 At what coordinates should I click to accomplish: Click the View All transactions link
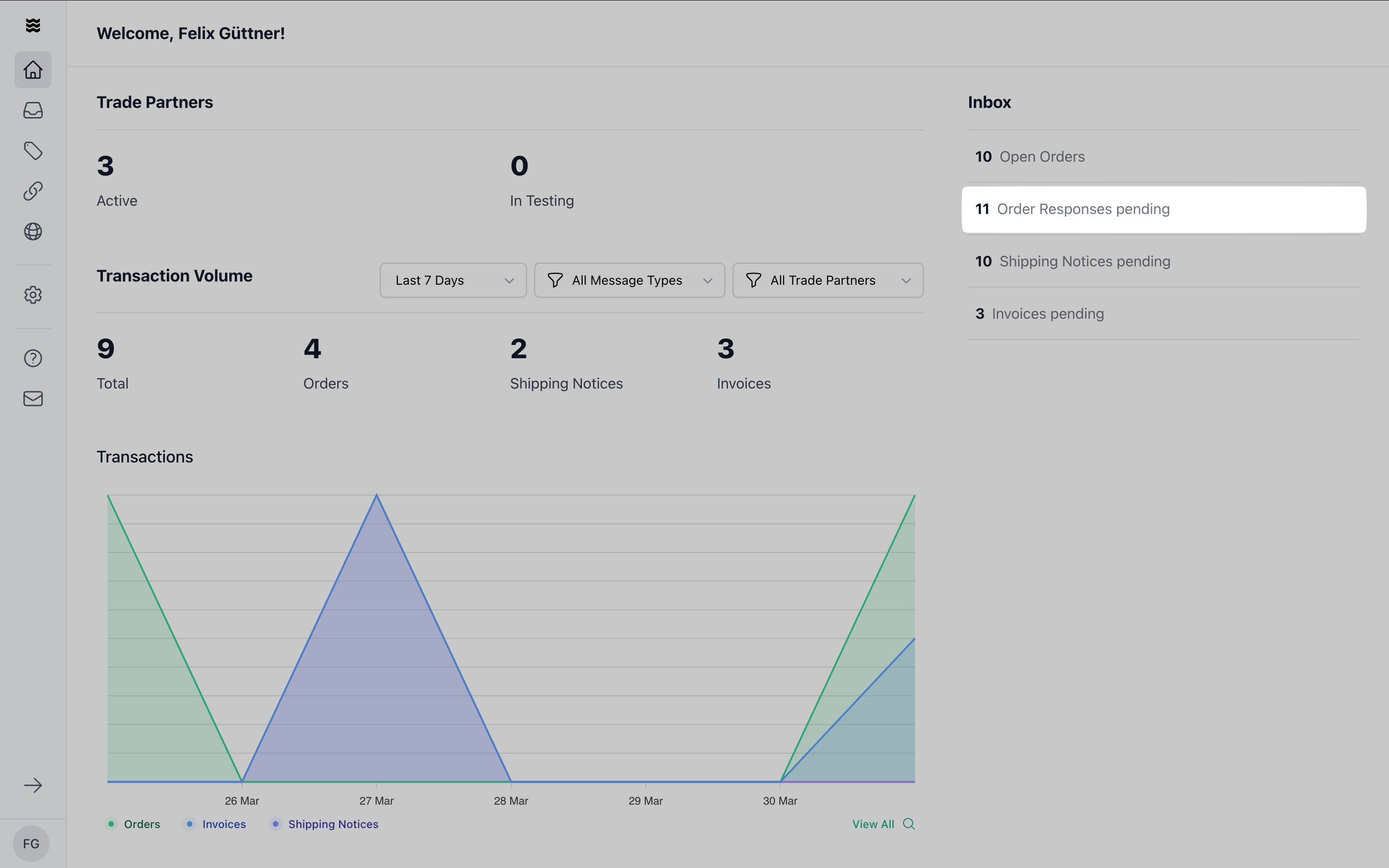pyautogui.click(x=883, y=824)
